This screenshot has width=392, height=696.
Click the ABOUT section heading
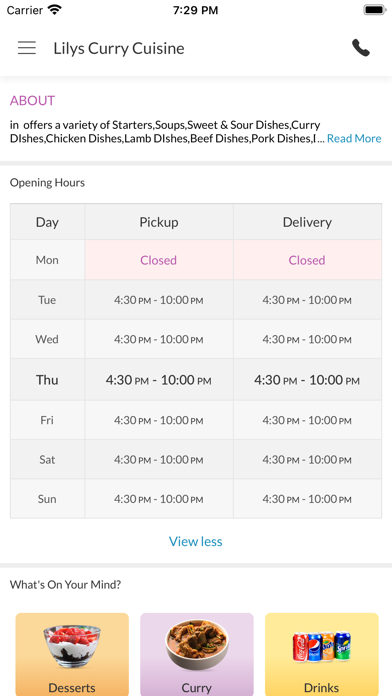32,100
